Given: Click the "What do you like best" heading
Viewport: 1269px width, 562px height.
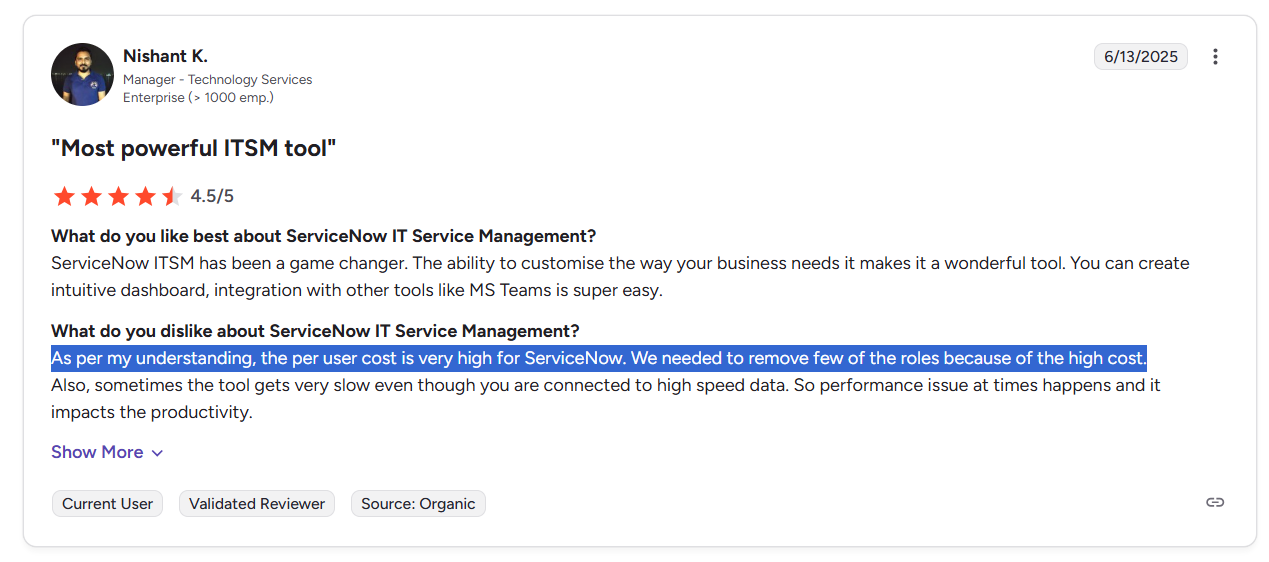Looking at the screenshot, I should 323,236.
